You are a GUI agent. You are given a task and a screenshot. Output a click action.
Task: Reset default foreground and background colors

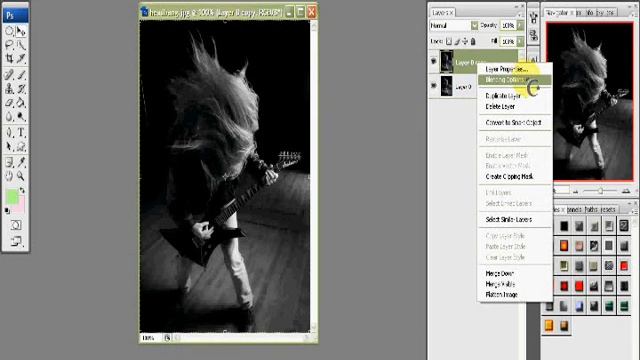7,211
